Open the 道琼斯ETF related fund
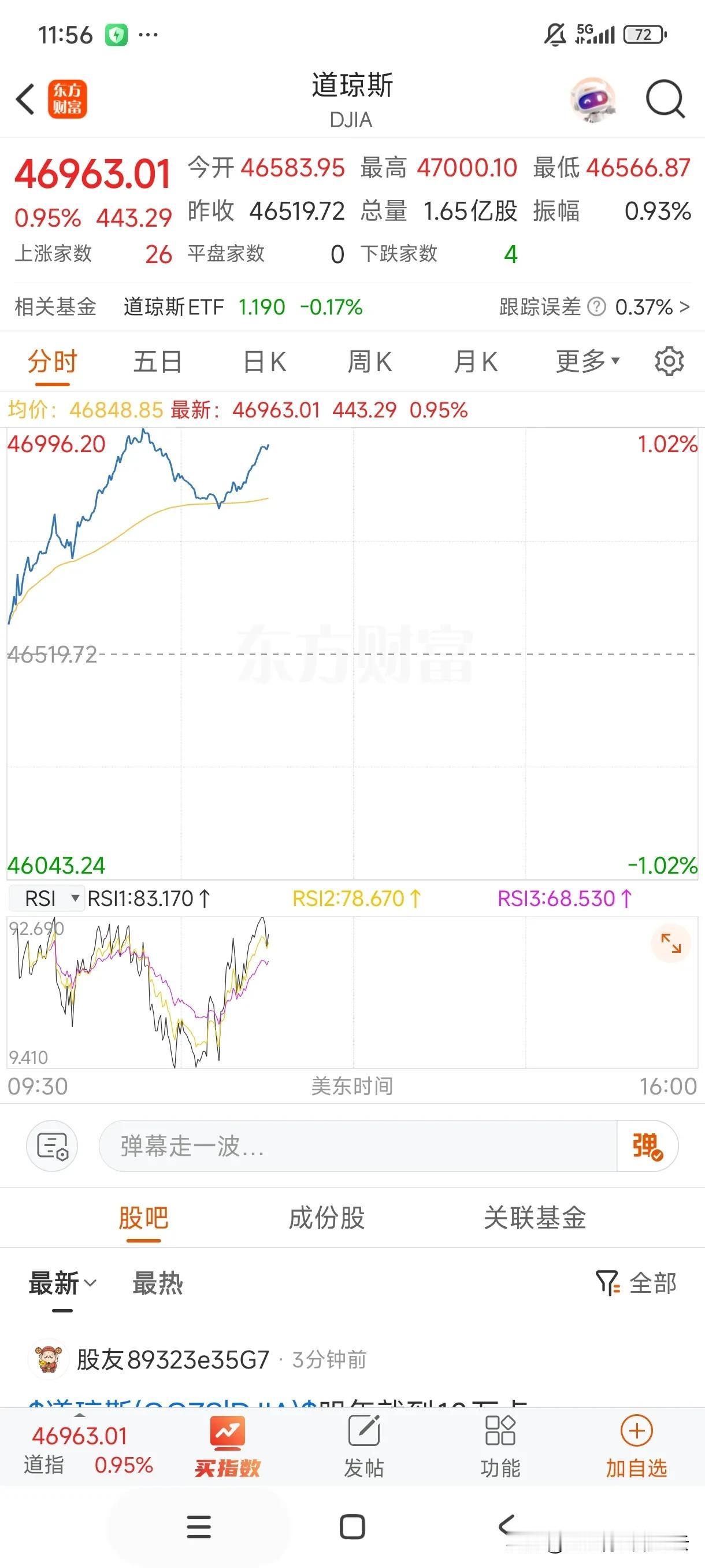This screenshot has width=705, height=1568. (x=243, y=307)
